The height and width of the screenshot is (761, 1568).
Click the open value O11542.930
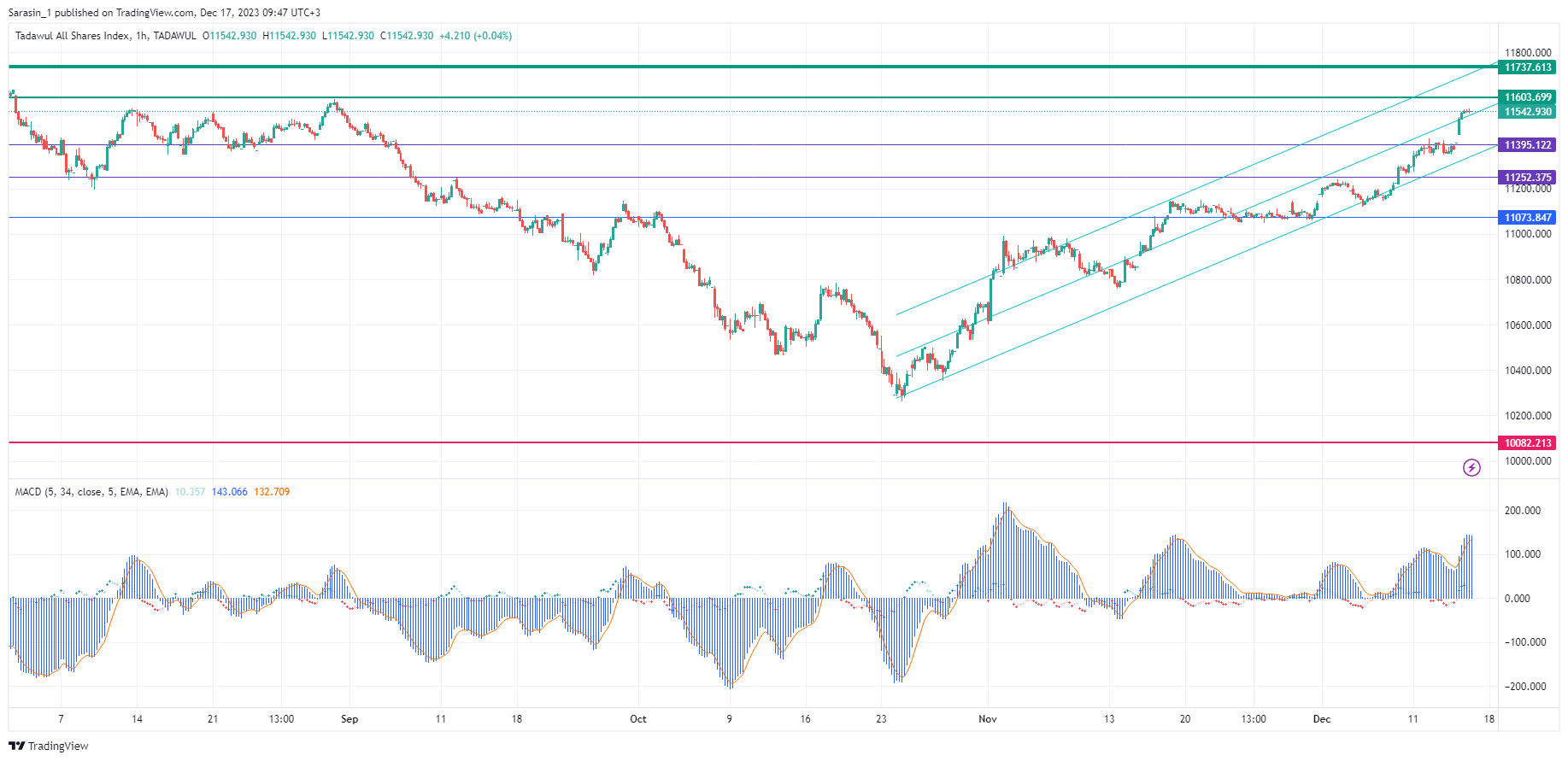point(230,36)
